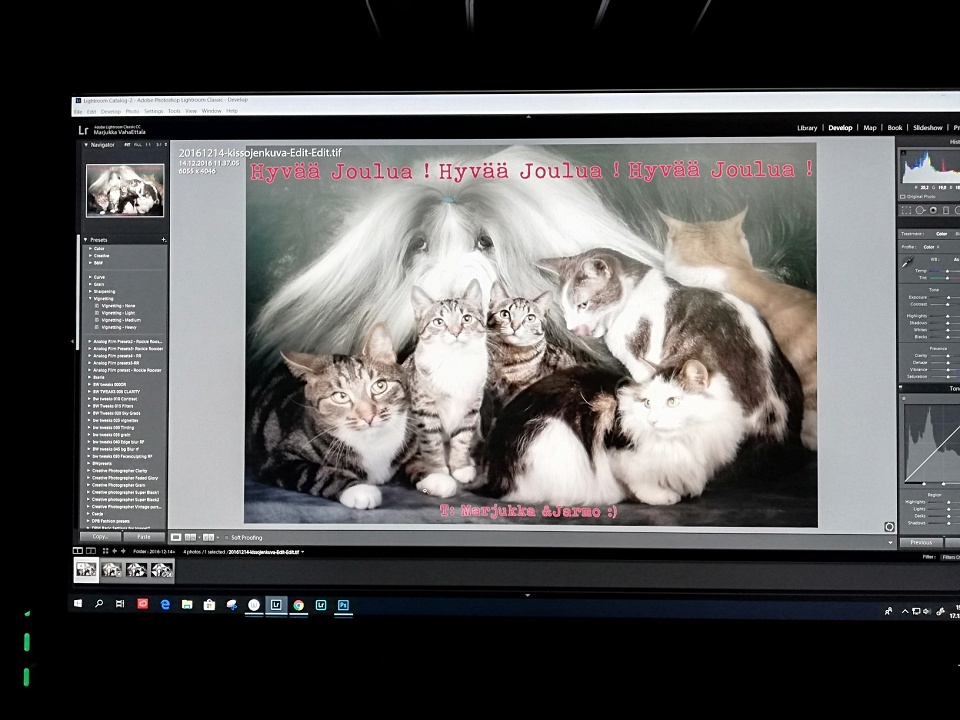This screenshot has height=720, width=960.
Task: Switch to the Book module
Action: pyautogui.click(x=894, y=128)
